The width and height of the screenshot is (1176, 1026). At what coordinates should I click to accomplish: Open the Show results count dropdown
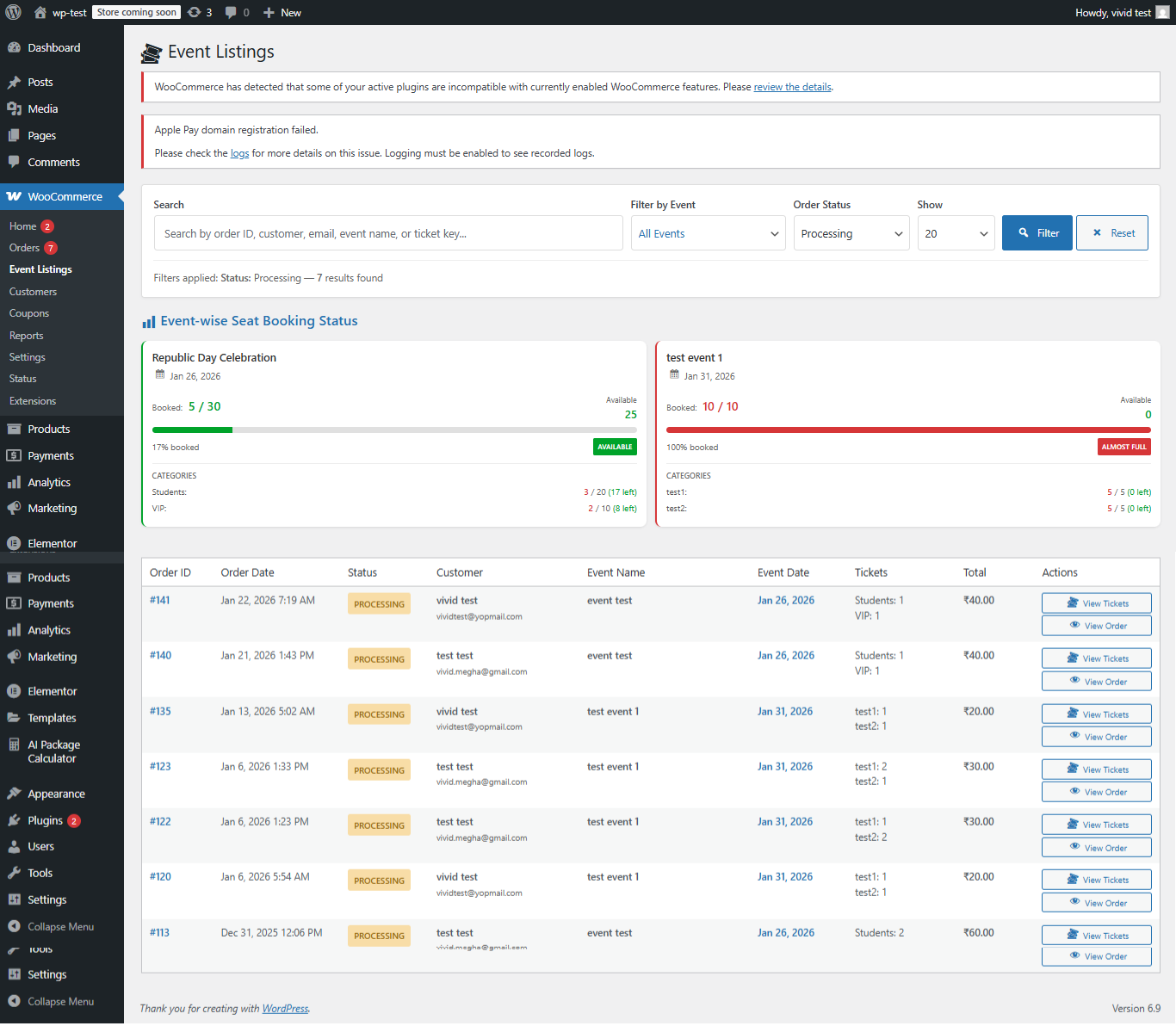(x=956, y=232)
